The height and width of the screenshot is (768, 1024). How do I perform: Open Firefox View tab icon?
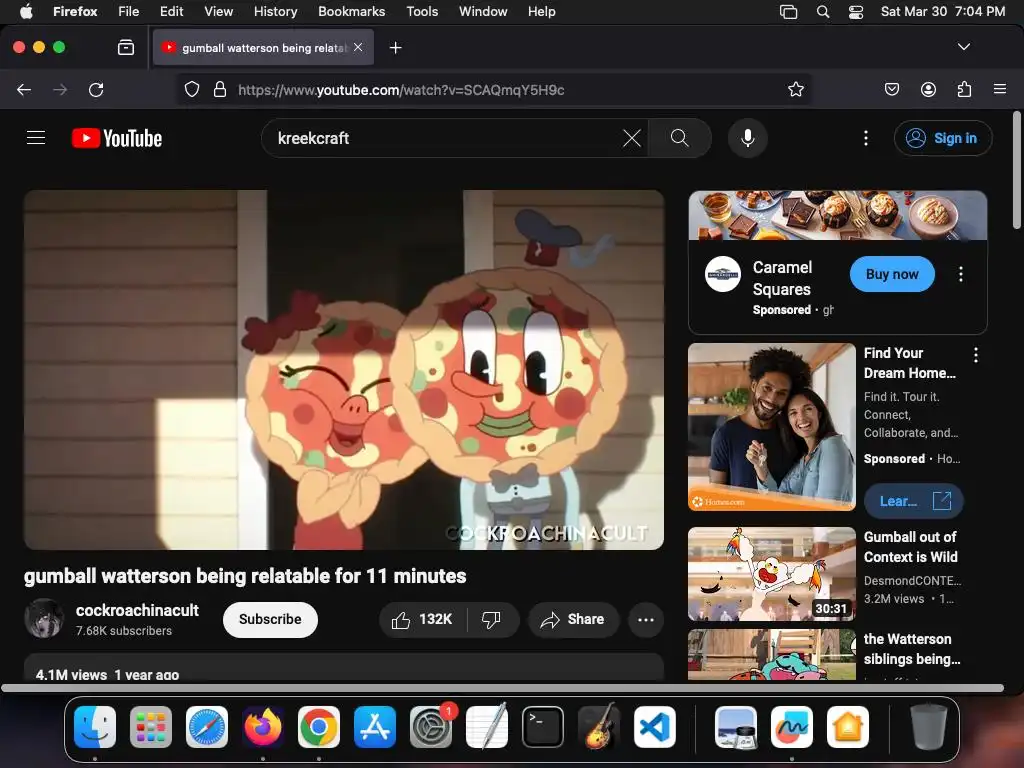126,47
